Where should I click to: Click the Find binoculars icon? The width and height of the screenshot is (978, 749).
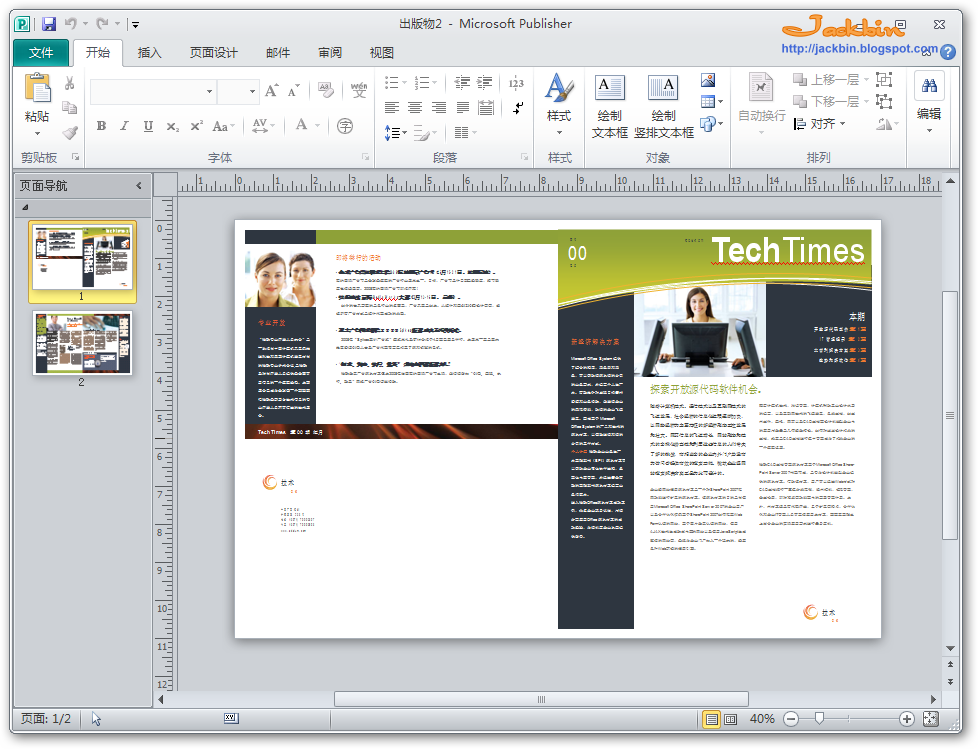click(x=929, y=86)
